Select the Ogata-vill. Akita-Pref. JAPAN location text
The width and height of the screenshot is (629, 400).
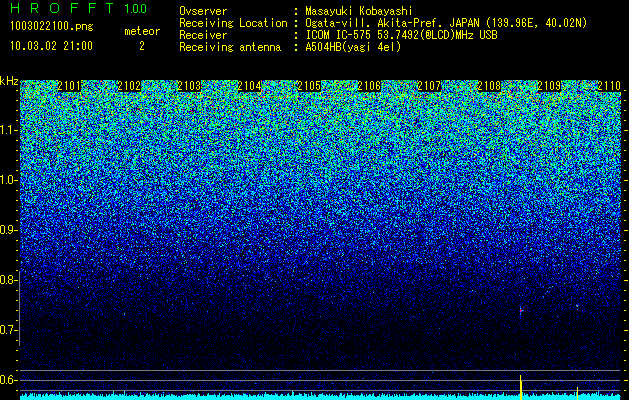point(446,23)
